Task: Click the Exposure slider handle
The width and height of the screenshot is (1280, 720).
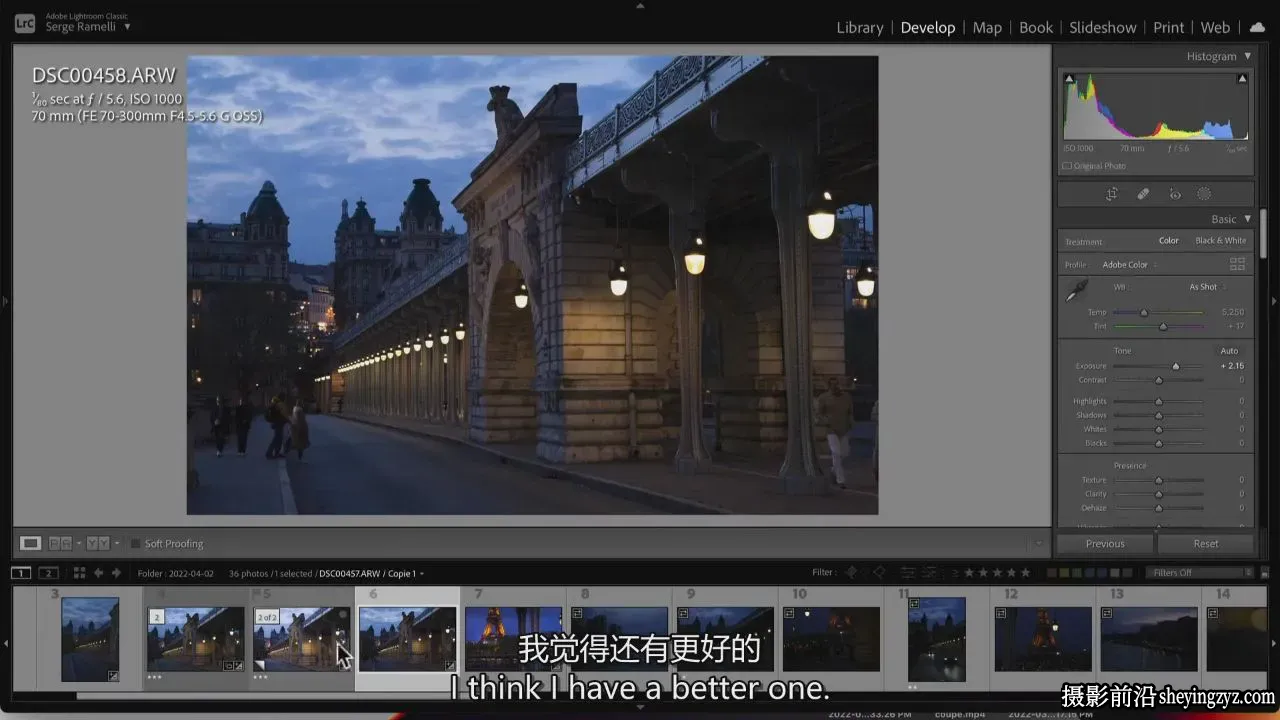Action: pos(1176,366)
